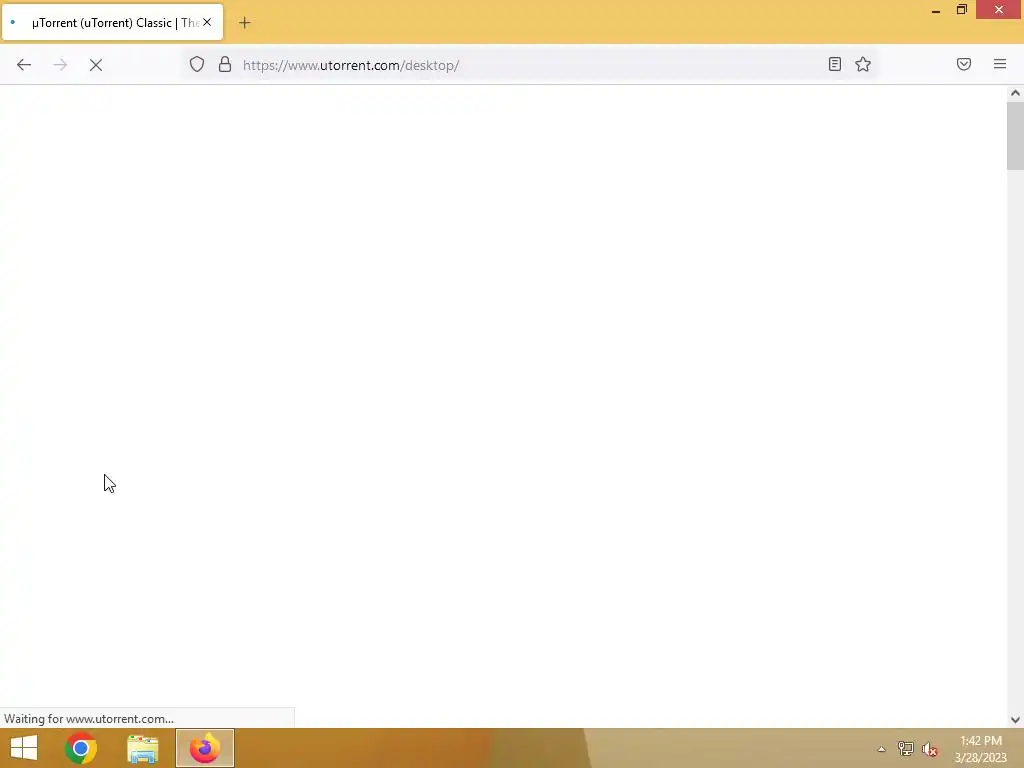Stop loading the page
1024x768 pixels.
coord(96,65)
